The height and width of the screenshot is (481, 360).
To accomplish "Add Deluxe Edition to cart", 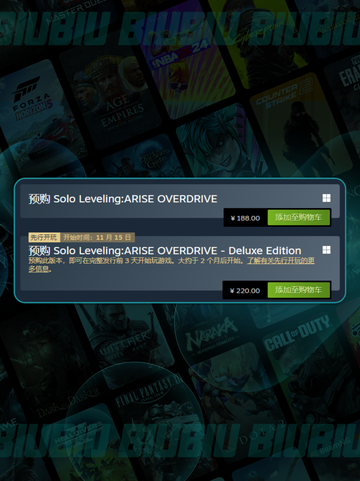I will point(299,290).
